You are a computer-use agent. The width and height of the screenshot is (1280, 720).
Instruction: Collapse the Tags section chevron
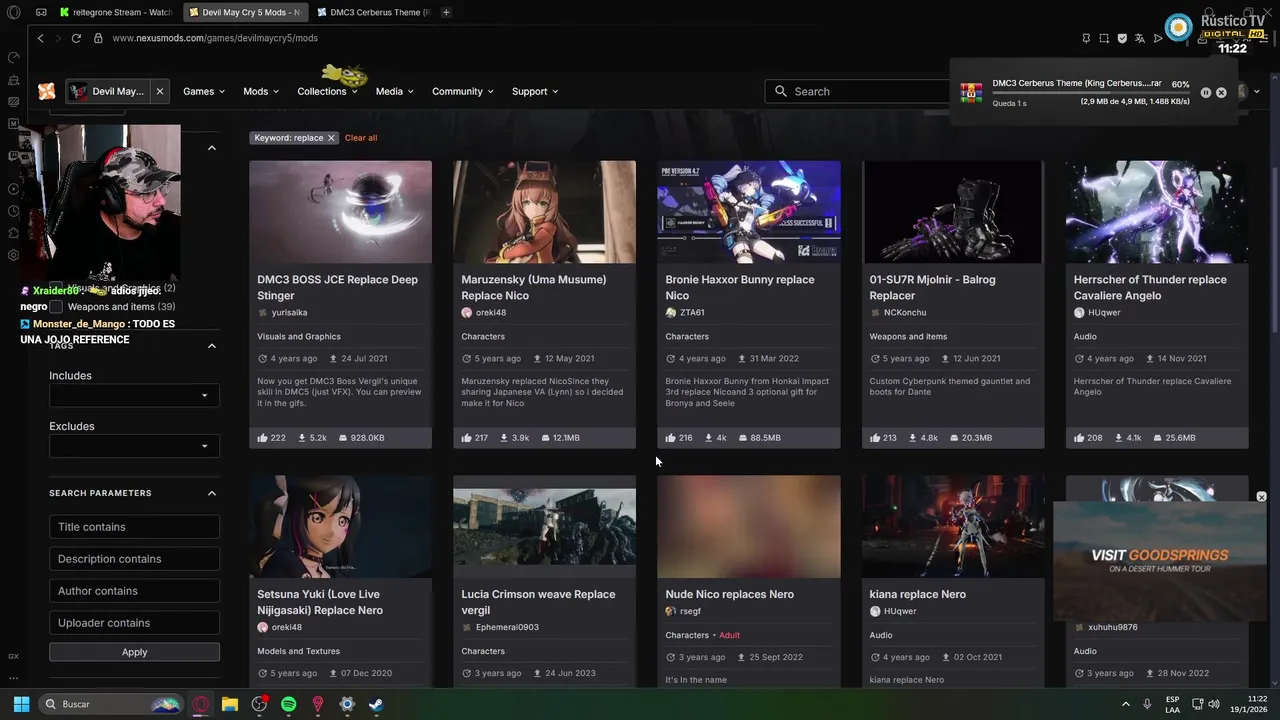(212, 346)
